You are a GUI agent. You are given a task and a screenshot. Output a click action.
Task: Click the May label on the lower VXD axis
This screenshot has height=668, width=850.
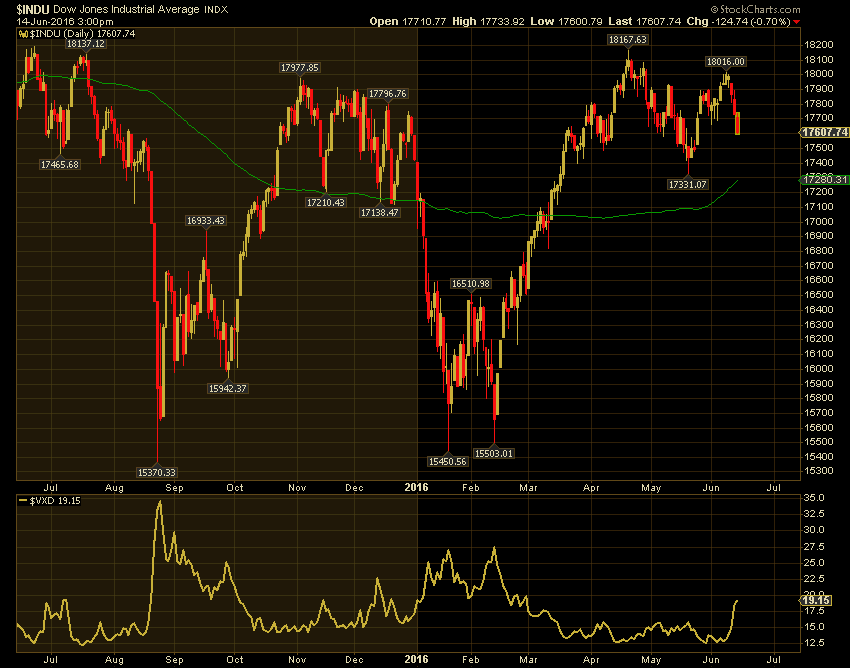(x=651, y=660)
